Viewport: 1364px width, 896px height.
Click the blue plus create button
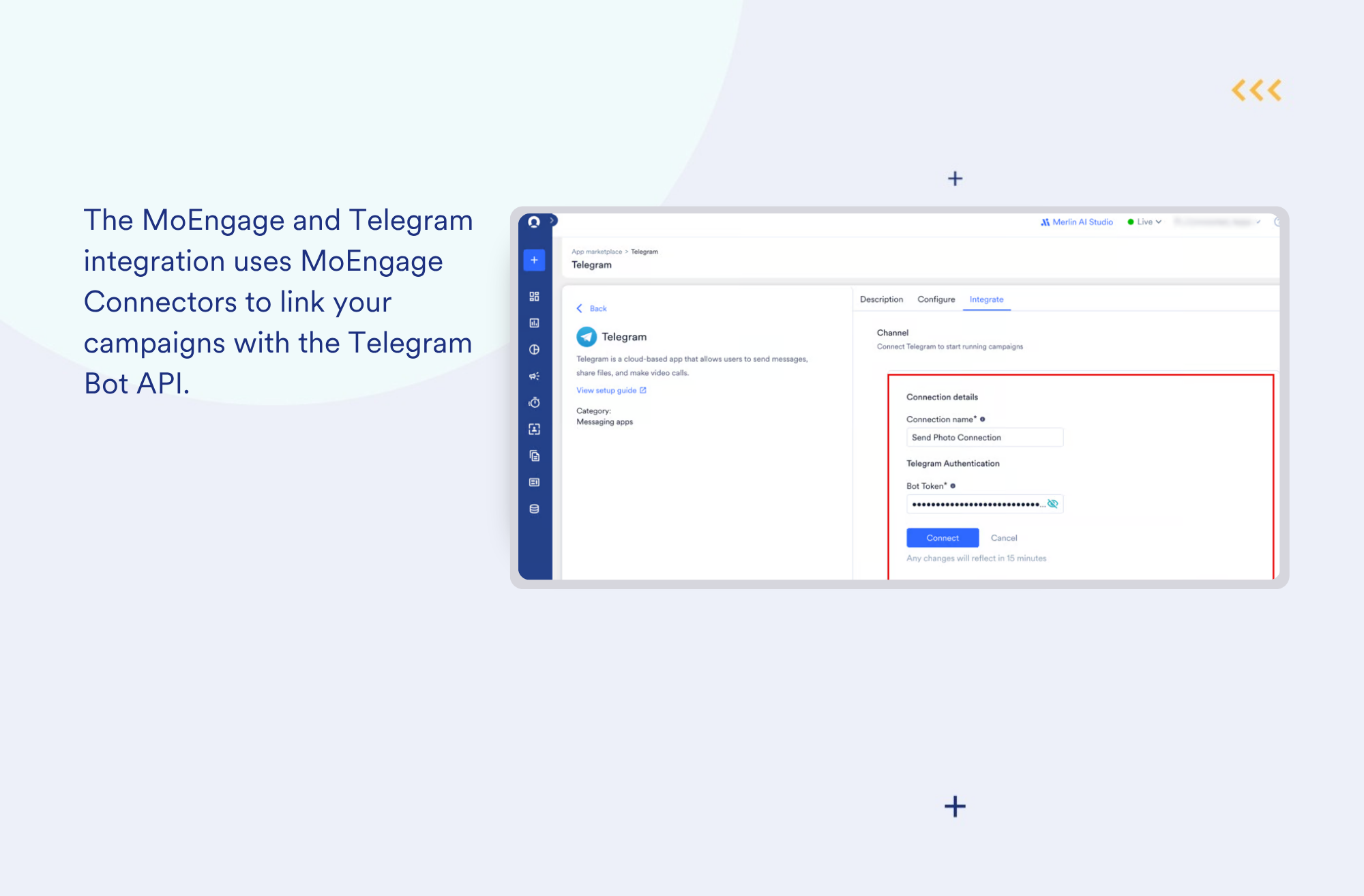(x=534, y=260)
